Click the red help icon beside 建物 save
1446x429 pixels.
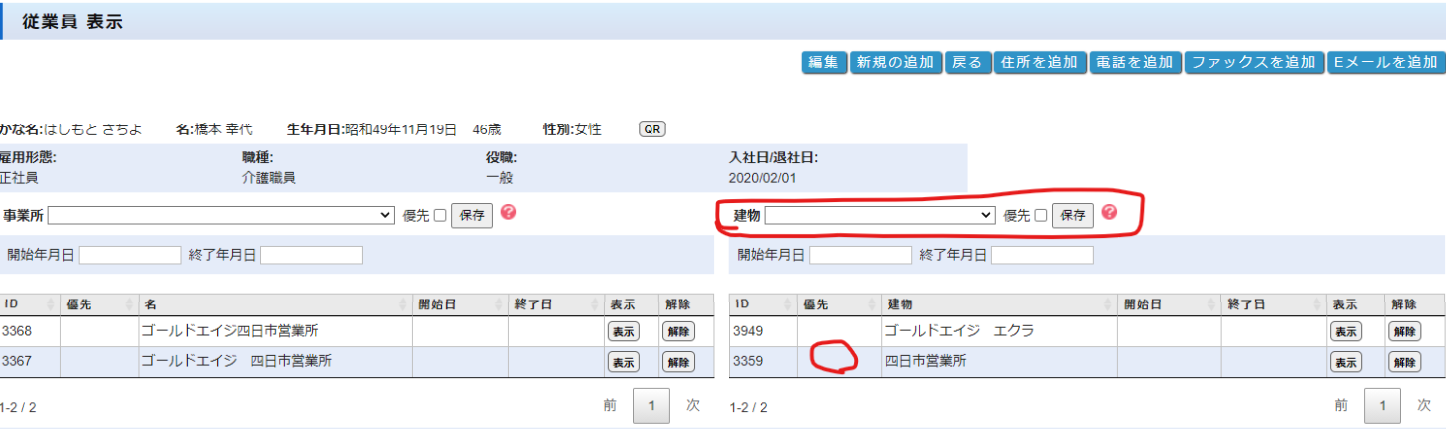coord(1108,213)
